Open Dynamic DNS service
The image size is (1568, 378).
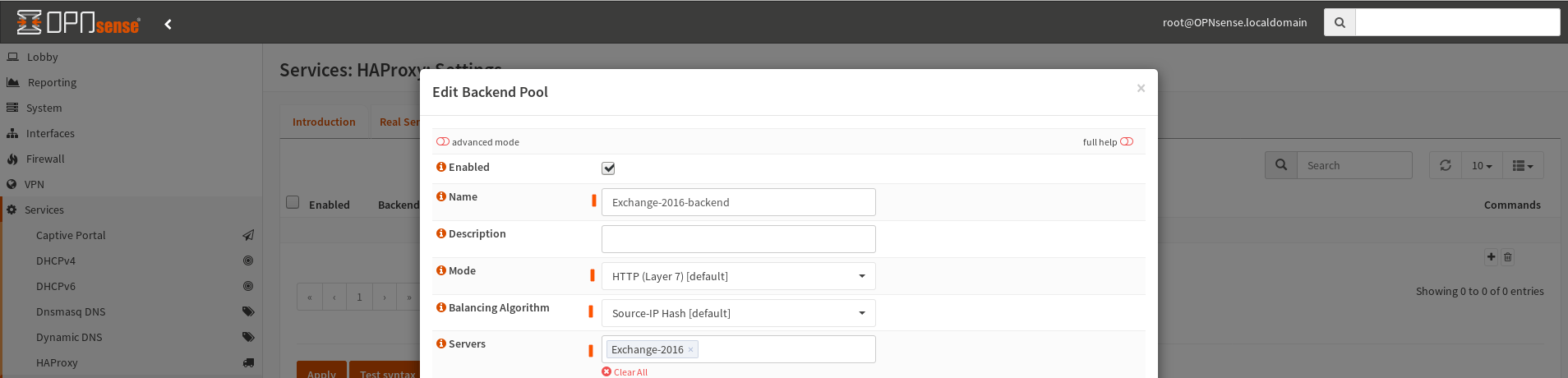click(69, 337)
